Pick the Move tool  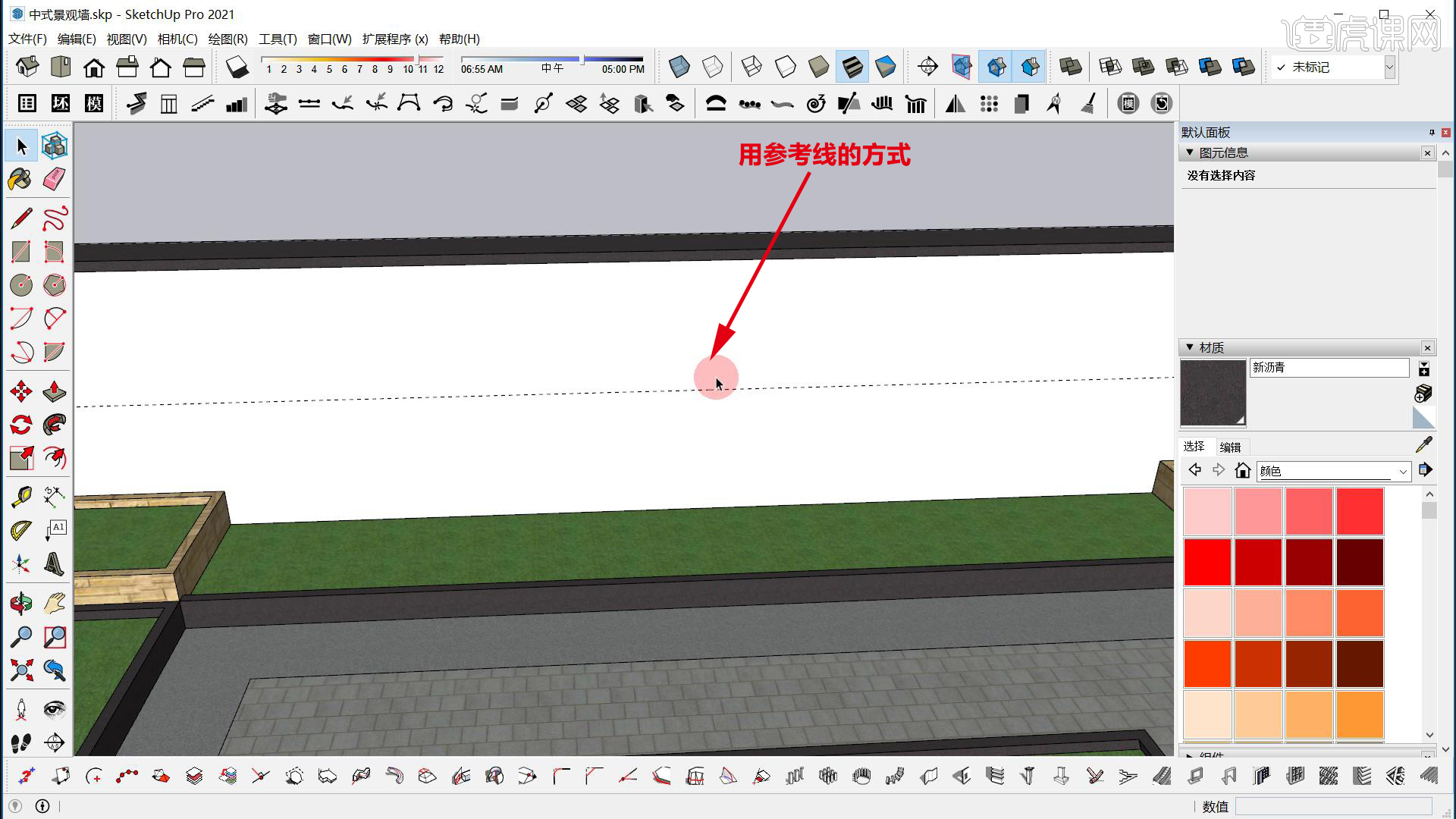[x=21, y=391]
